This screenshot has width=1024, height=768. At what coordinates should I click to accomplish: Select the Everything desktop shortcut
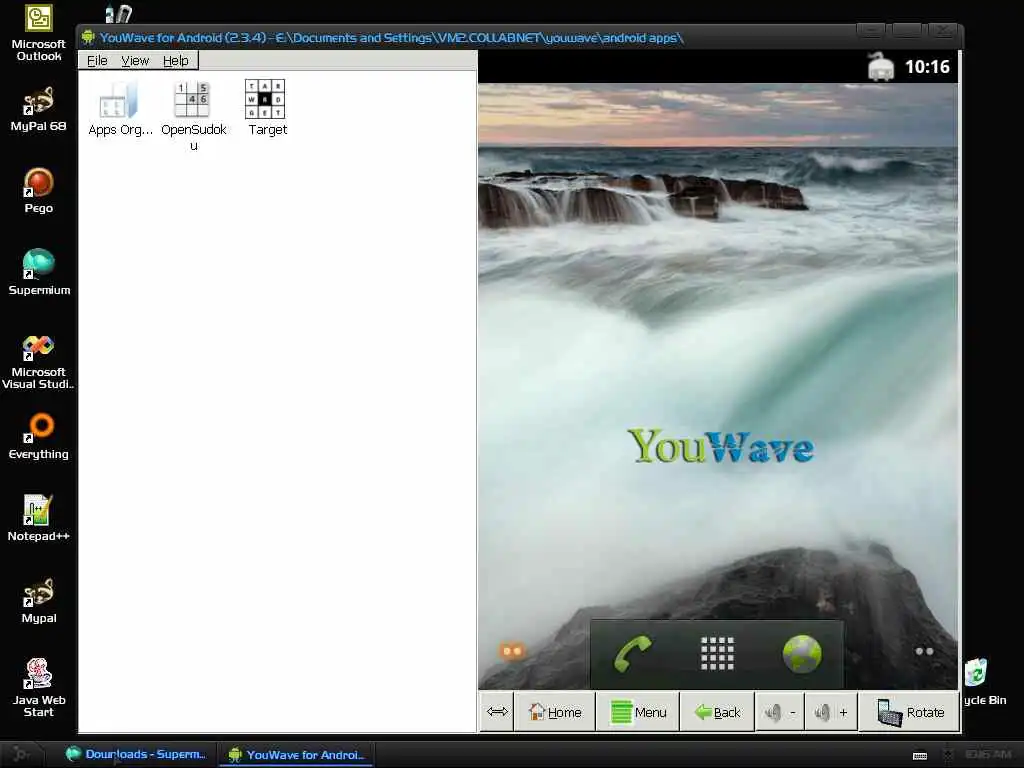click(39, 436)
